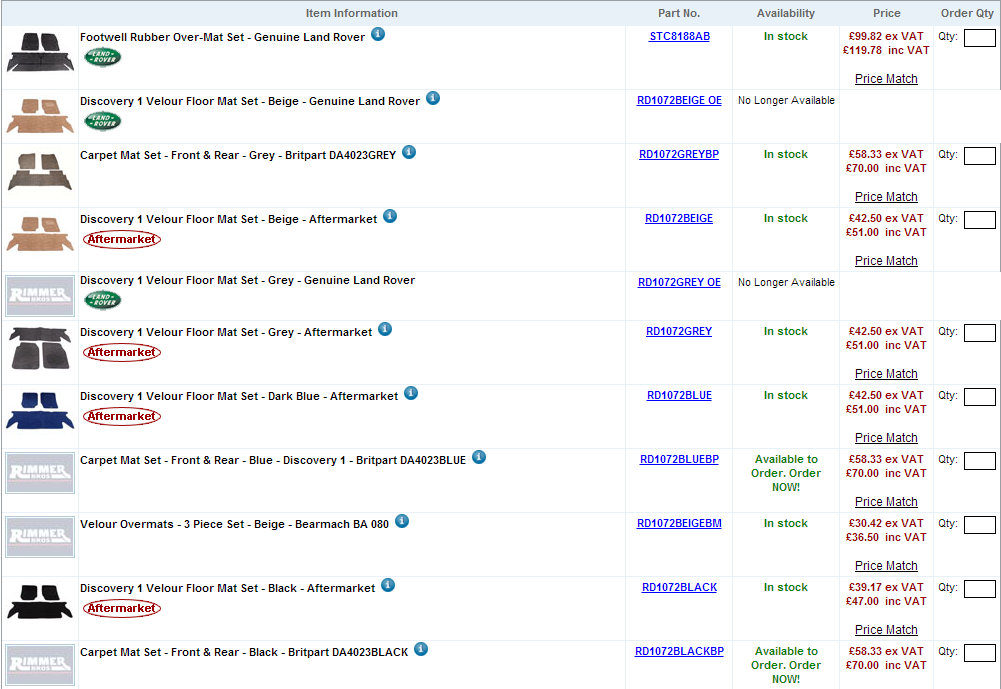Image resolution: width=1001 pixels, height=689 pixels.
Task: Click Price Match for RD1072BLACK
Action: tap(886, 630)
